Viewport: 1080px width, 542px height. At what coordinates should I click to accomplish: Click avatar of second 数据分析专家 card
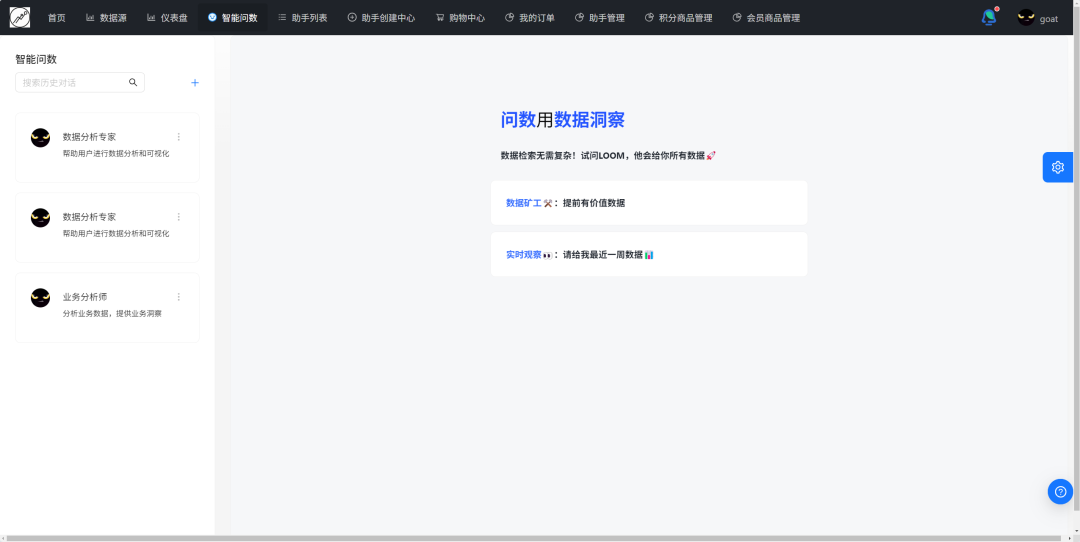point(41,218)
